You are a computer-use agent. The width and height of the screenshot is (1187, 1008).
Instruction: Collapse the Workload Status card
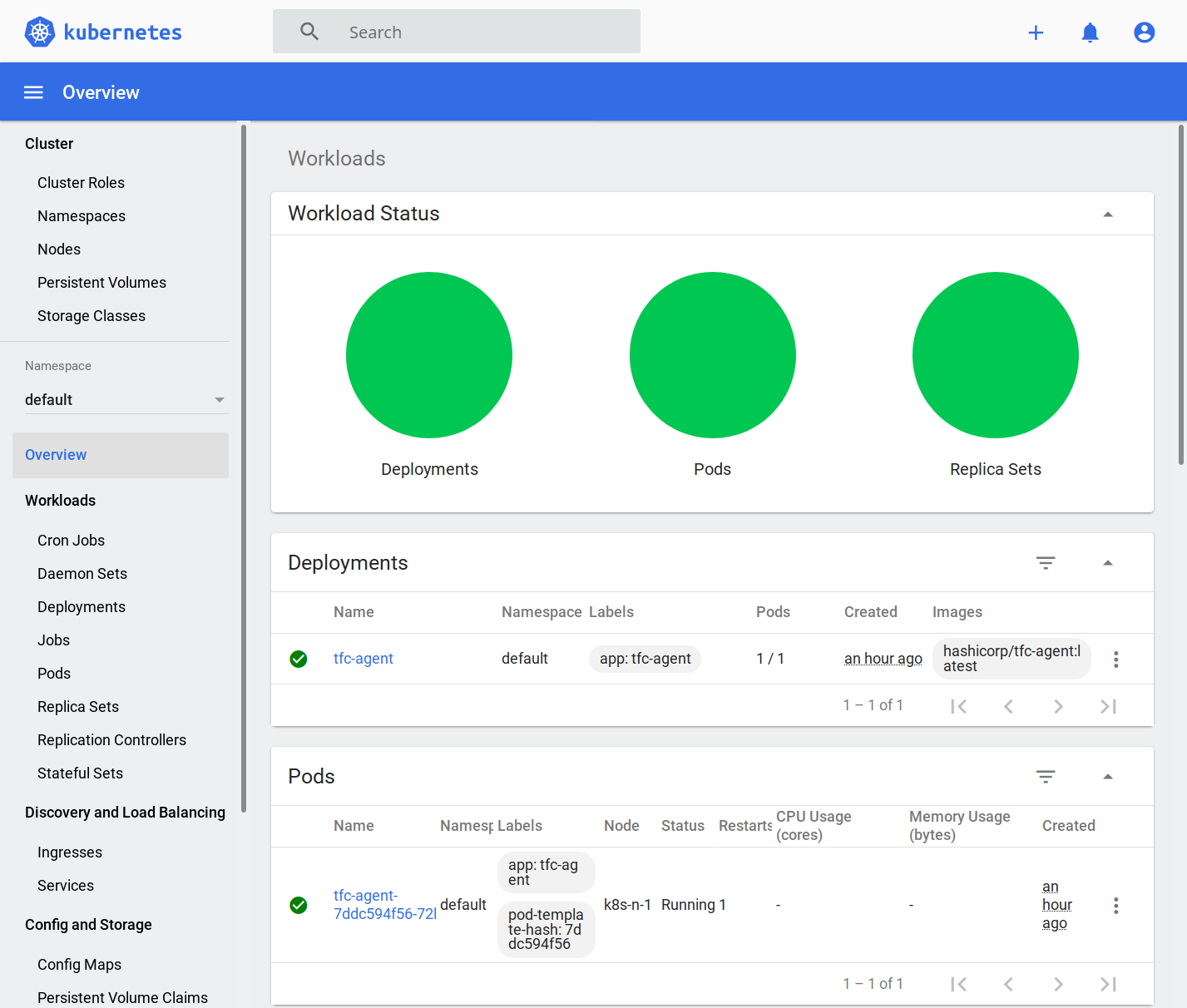pyautogui.click(x=1108, y=215)
